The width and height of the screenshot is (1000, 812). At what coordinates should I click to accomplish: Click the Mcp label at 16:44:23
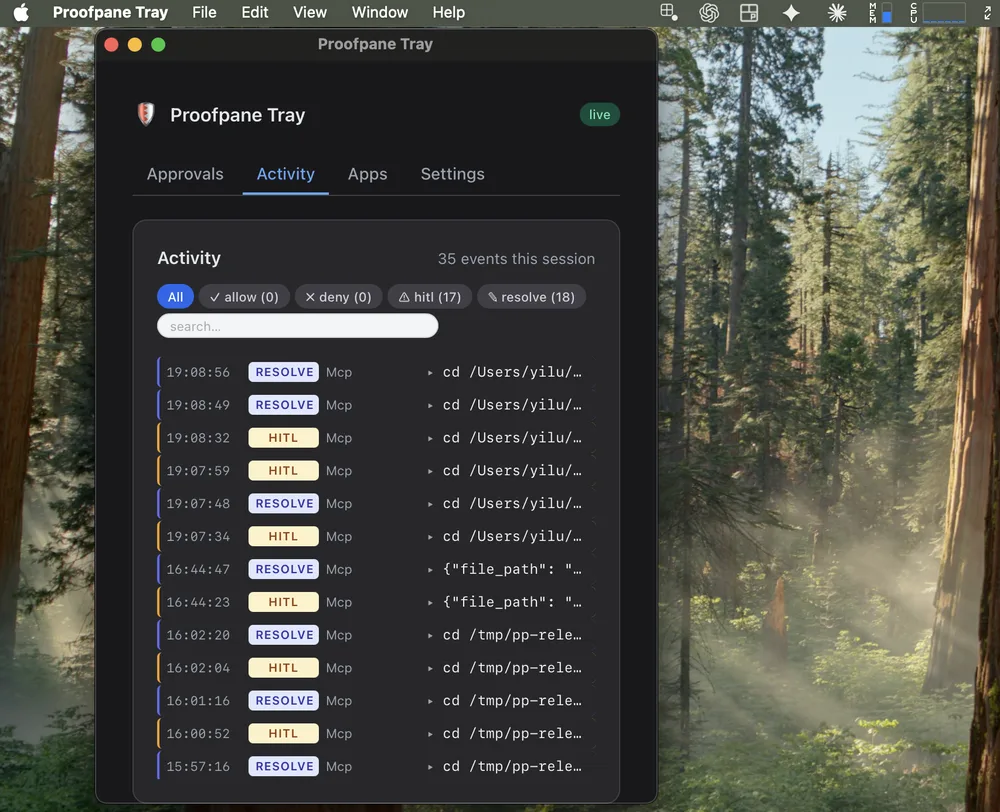(x=339, y=602)
